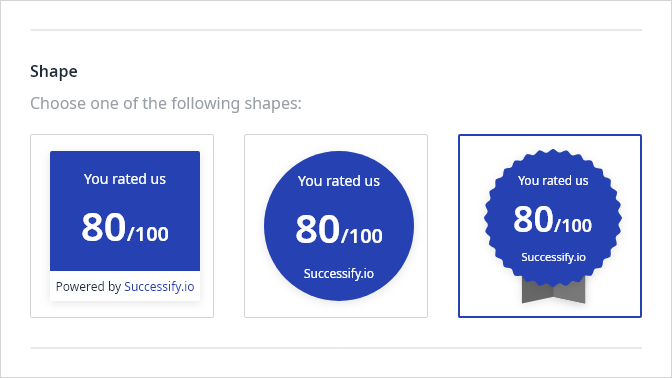Click the blue circular rating badge preview
This screenshot has height=378, width=672.
click(339, 226)
